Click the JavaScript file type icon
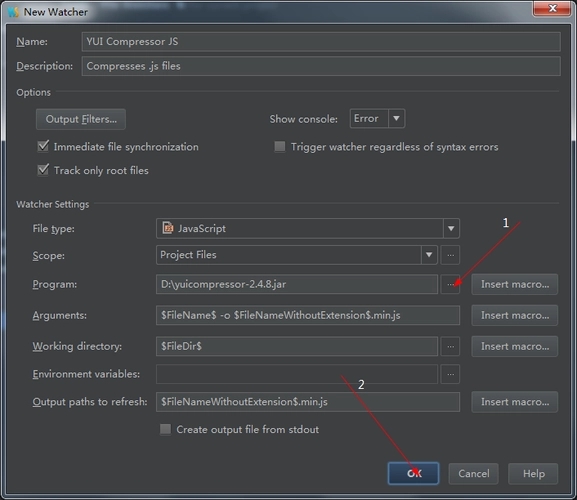 click(x=168, y=228)
